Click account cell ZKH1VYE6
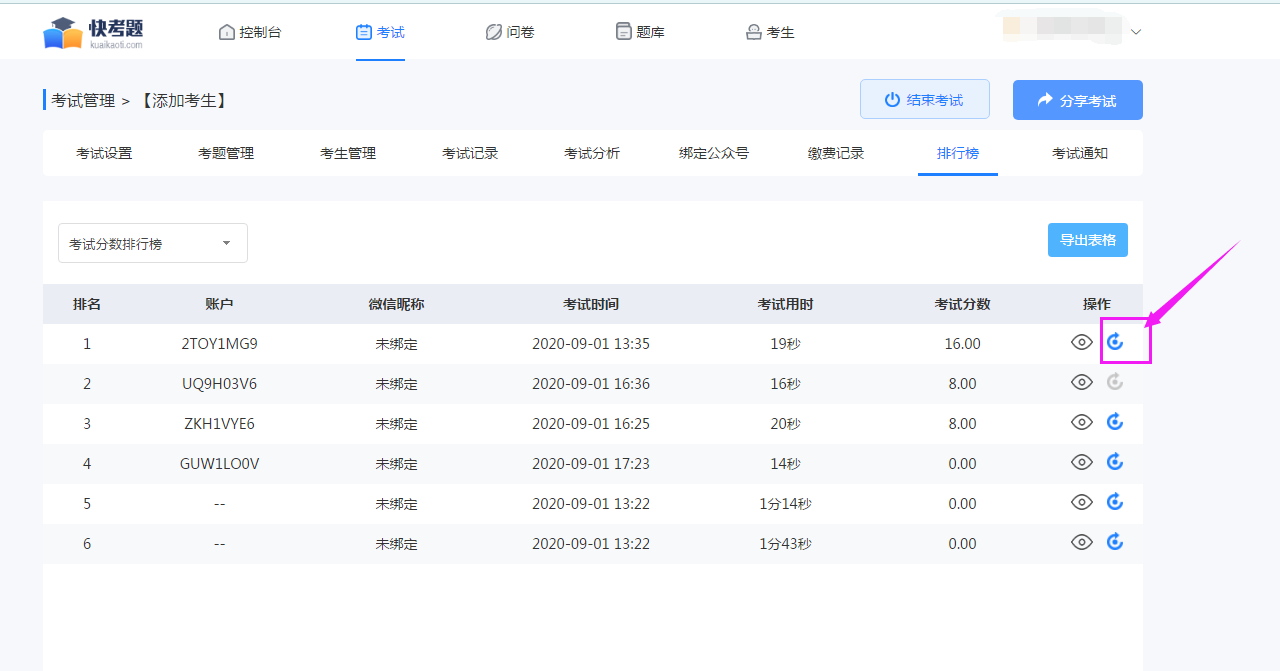 tap(219, 424)
